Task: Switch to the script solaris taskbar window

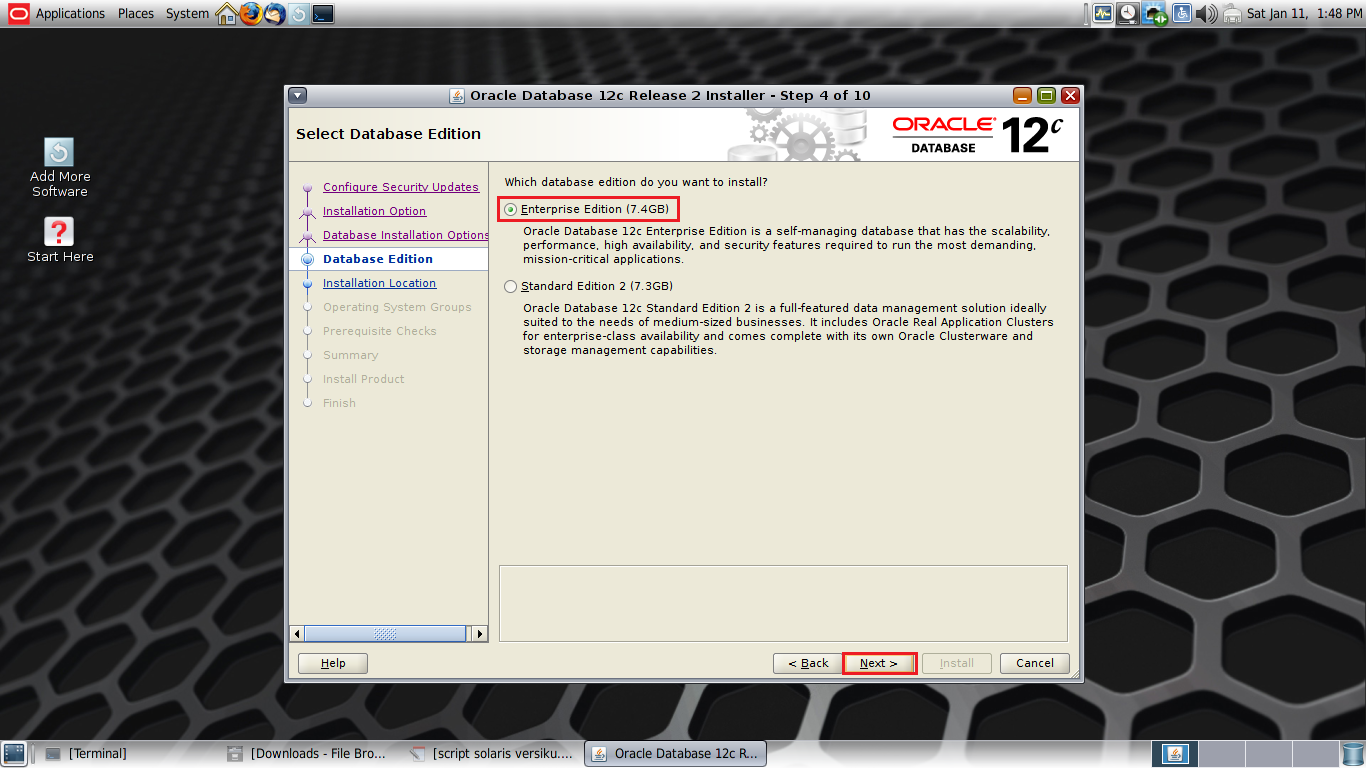Action: click(493, 753)
